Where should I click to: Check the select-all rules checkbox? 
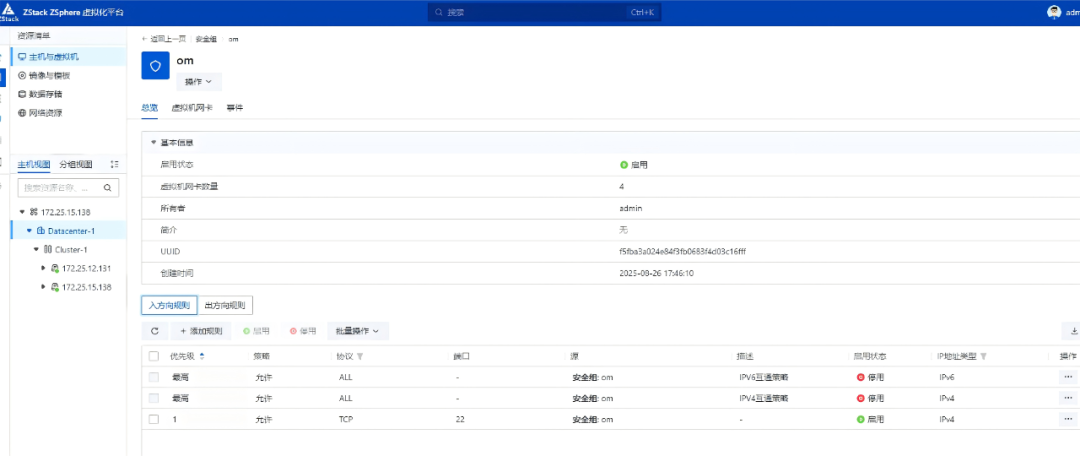tap(154, 356)
